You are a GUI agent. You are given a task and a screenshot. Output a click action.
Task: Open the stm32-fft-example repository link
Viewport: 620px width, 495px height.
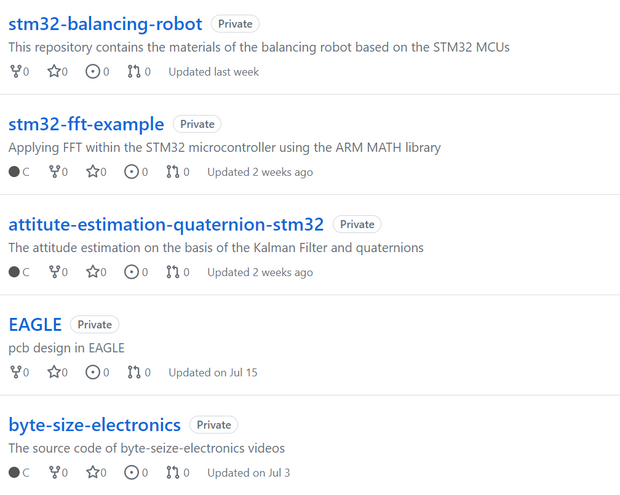(86, 124)
